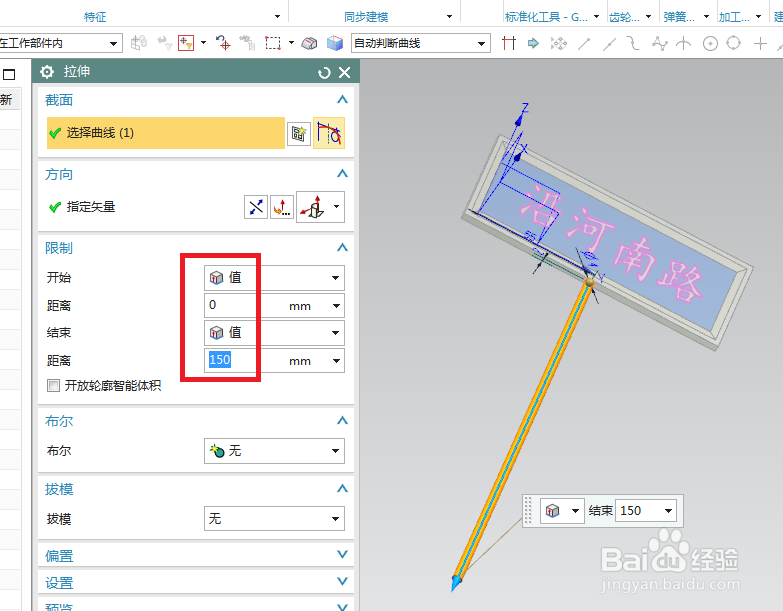Viewport: 783px width, 611px height.
Task: Collapse the 限制 section
Action: pyautogui.click(x=342, y=248)
